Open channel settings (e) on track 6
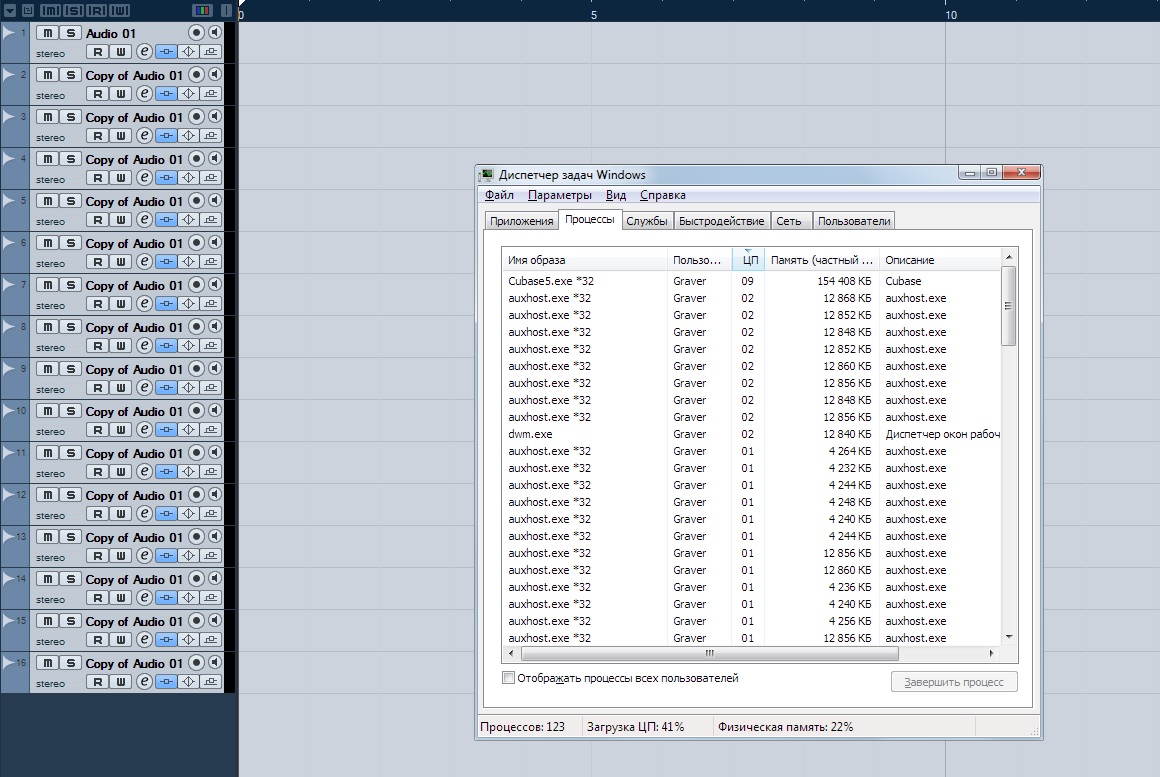This screenshot has width=1160, height=777. click(x=144, y=262)
